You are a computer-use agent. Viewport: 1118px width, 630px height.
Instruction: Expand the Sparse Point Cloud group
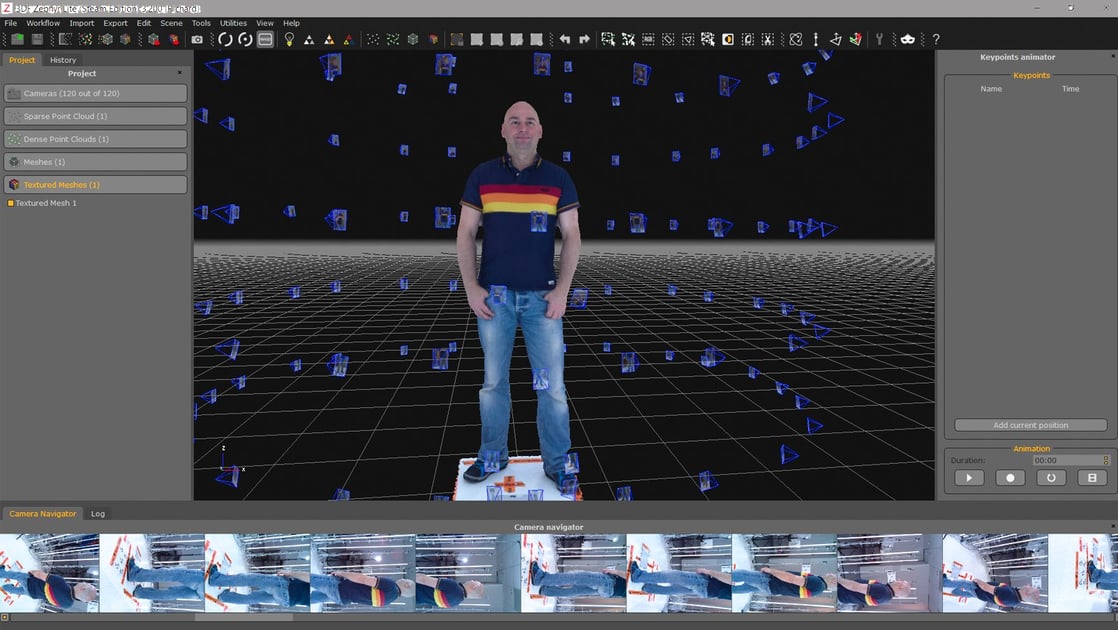95,116
